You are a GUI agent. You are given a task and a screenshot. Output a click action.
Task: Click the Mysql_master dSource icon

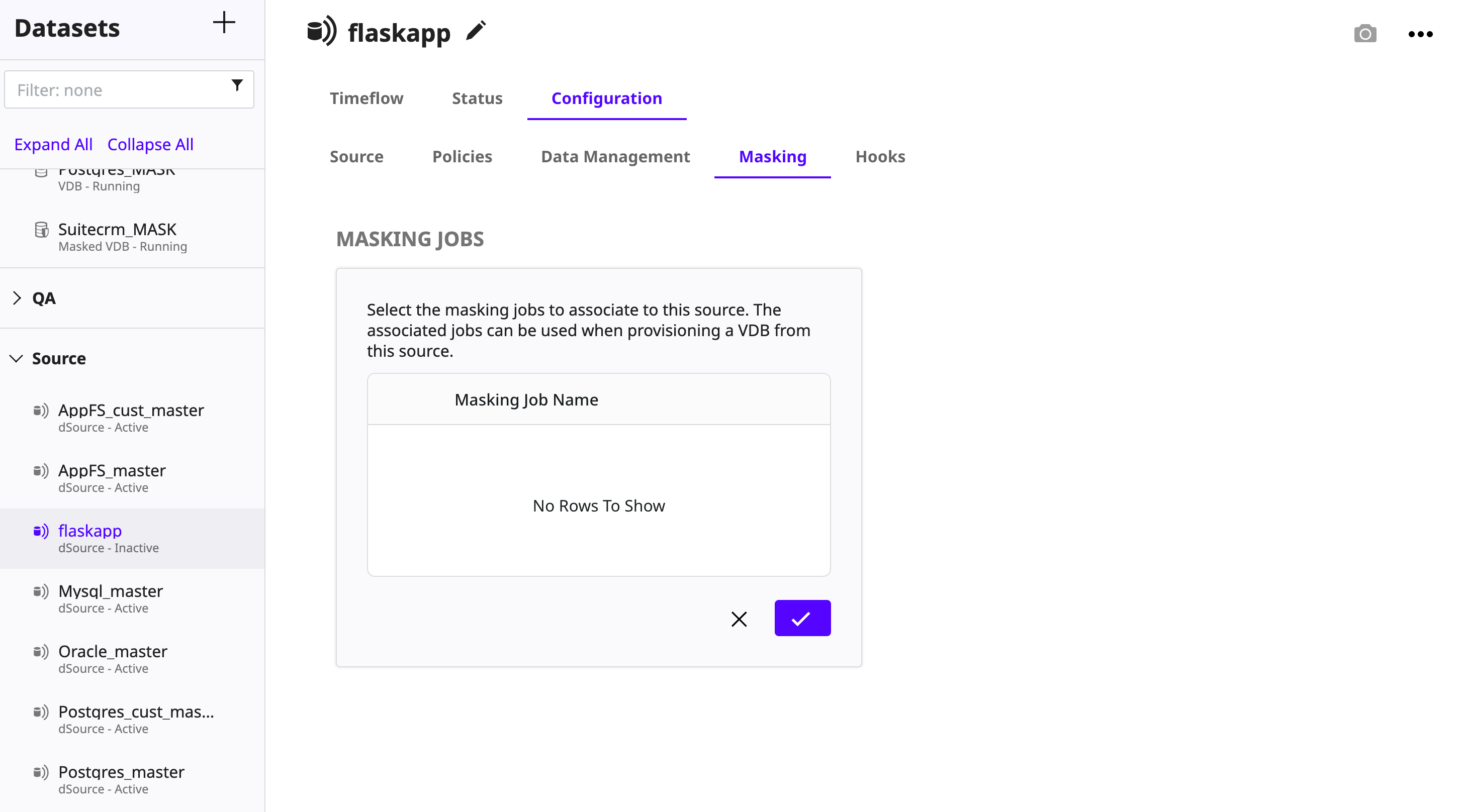coord(41,591)
